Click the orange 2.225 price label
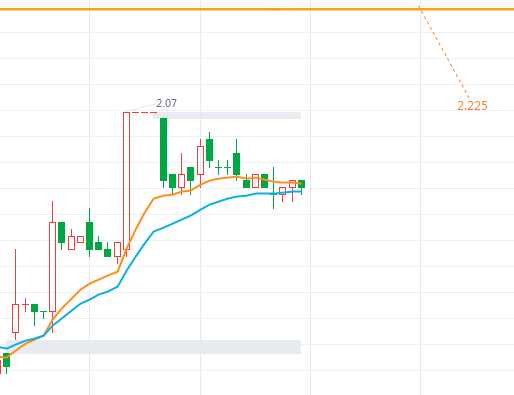 tap(472, 106)
